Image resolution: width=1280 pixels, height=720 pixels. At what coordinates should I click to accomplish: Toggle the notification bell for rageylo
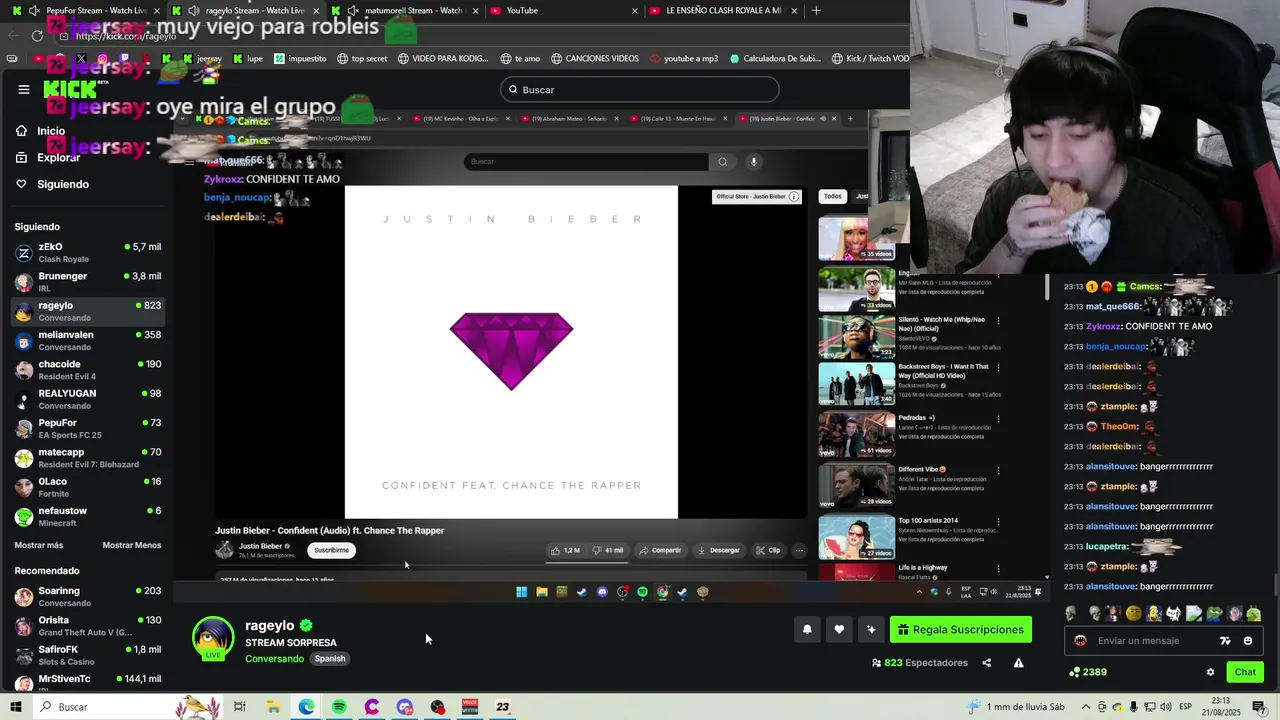(807, 629)
